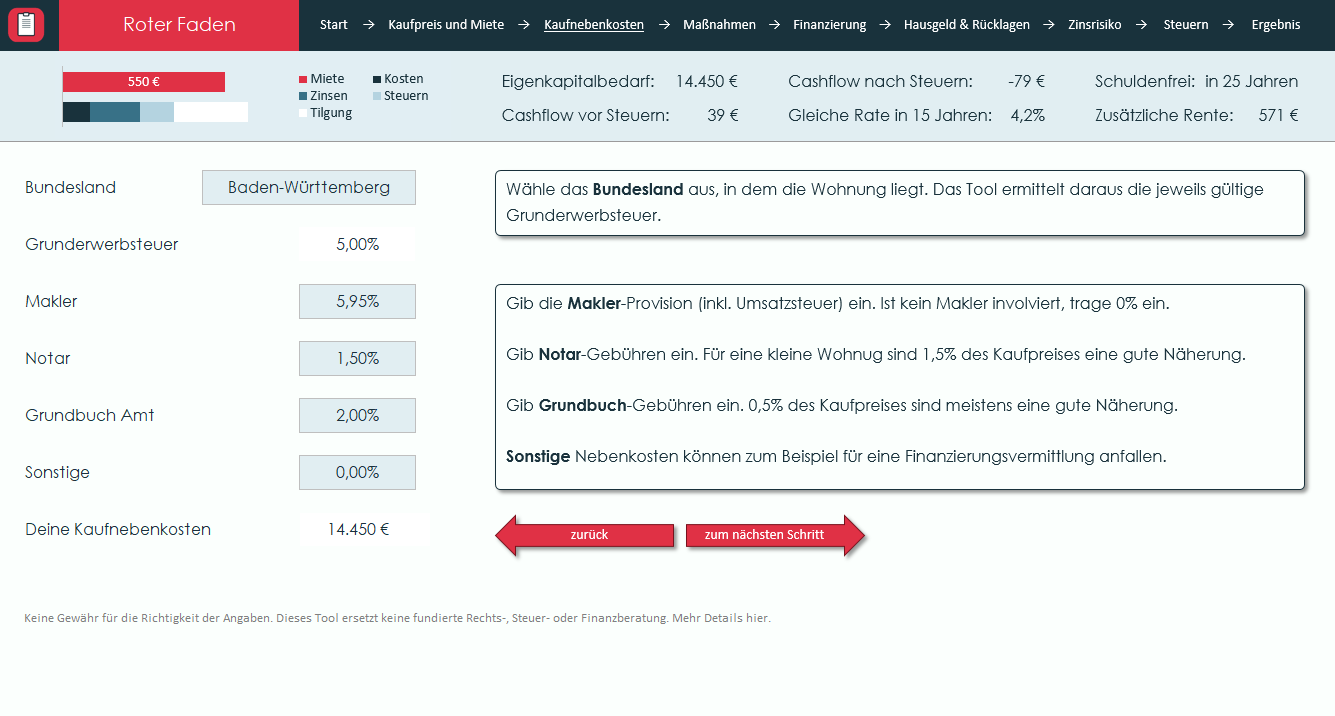
Task: Select the Kaufnebenkosten navigation step
Action: [x=594, y=25]
